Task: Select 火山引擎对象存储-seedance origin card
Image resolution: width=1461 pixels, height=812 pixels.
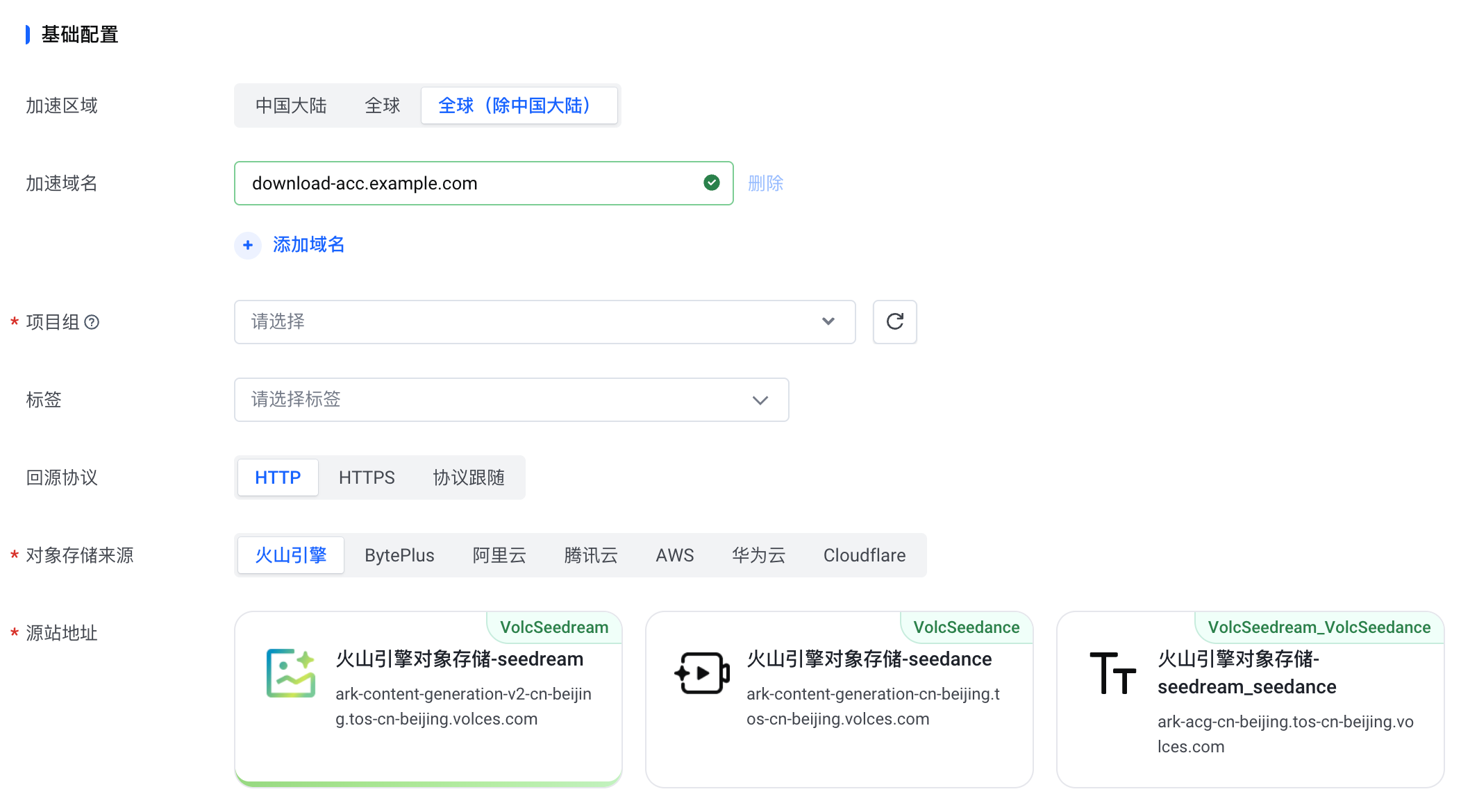Action: (839, 699)
